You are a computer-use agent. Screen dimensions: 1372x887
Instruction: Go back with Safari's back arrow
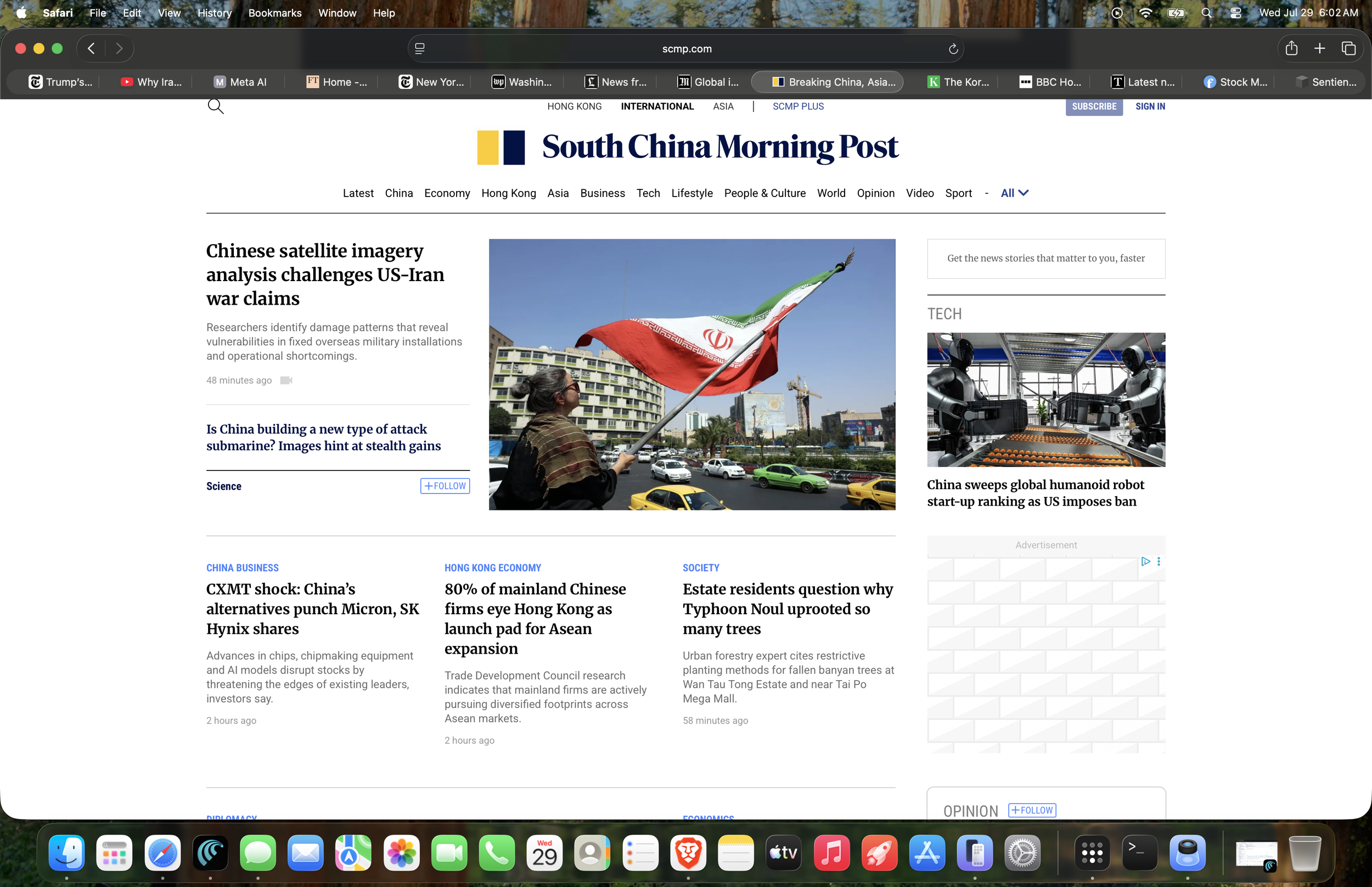[x=91, y=48]
